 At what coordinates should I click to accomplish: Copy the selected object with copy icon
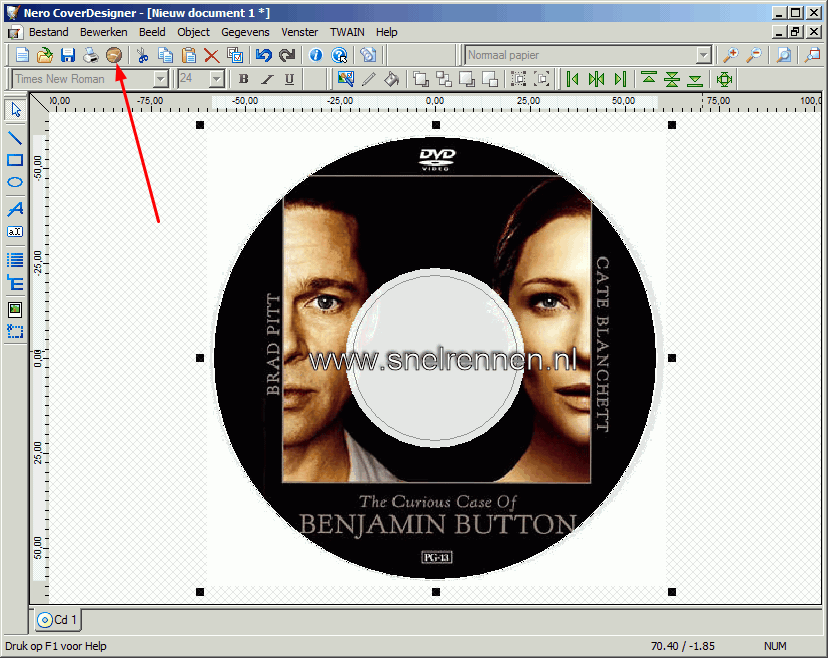(165, 55)
